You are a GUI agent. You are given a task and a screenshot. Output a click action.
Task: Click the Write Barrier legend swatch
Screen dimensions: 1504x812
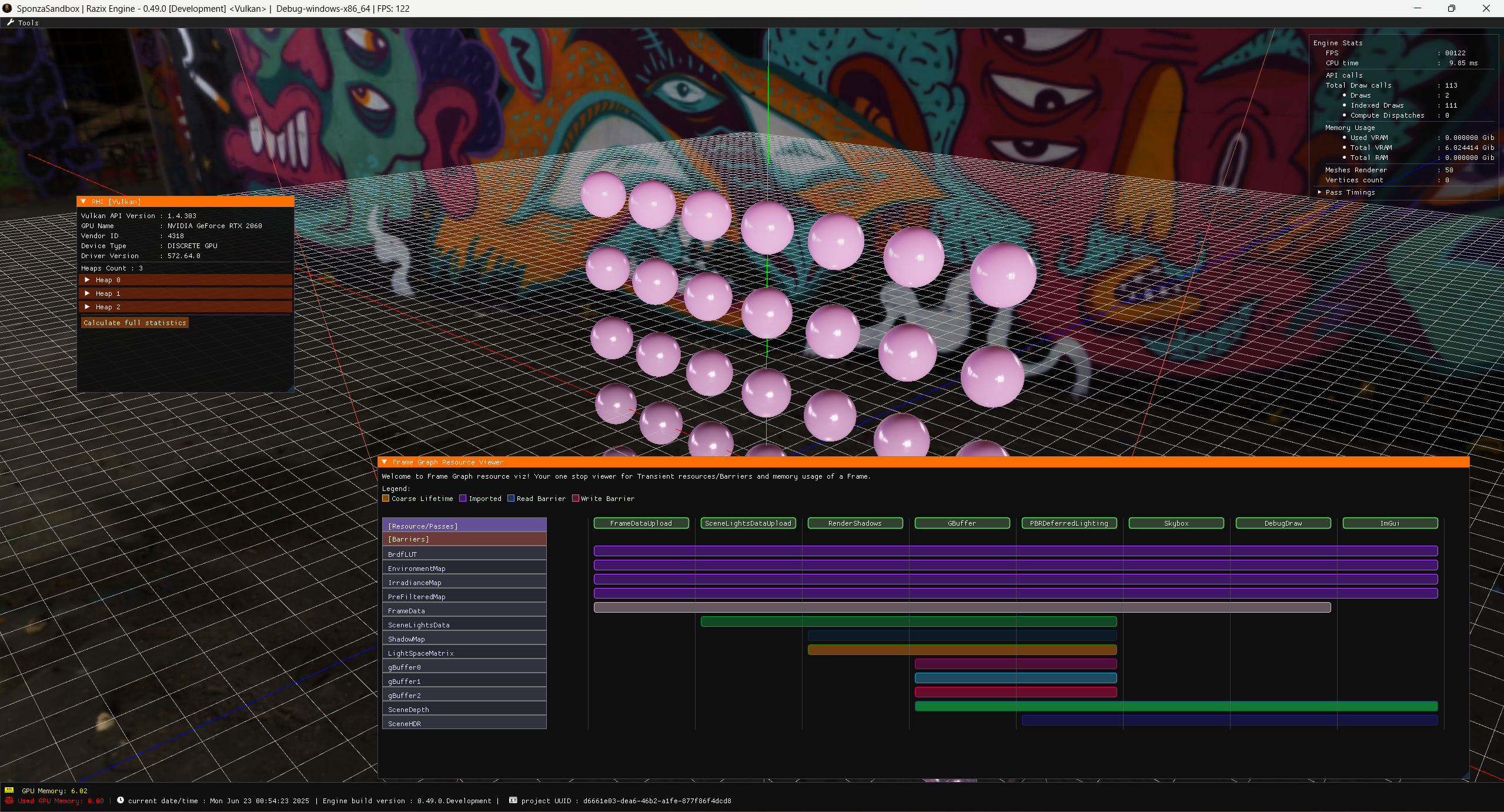point(576,498)
